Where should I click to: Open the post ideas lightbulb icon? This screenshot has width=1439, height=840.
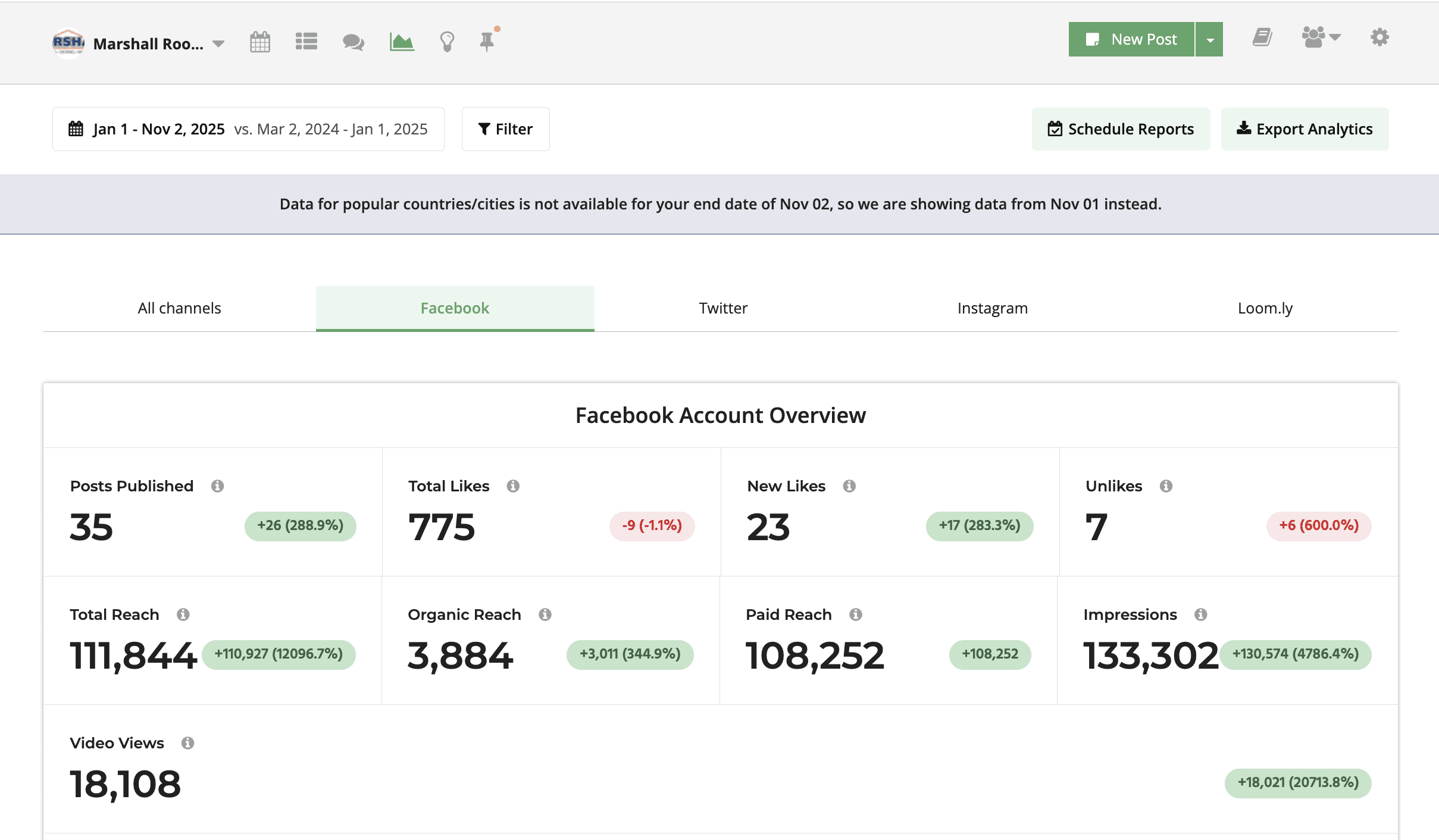click(x=447, y=42)
